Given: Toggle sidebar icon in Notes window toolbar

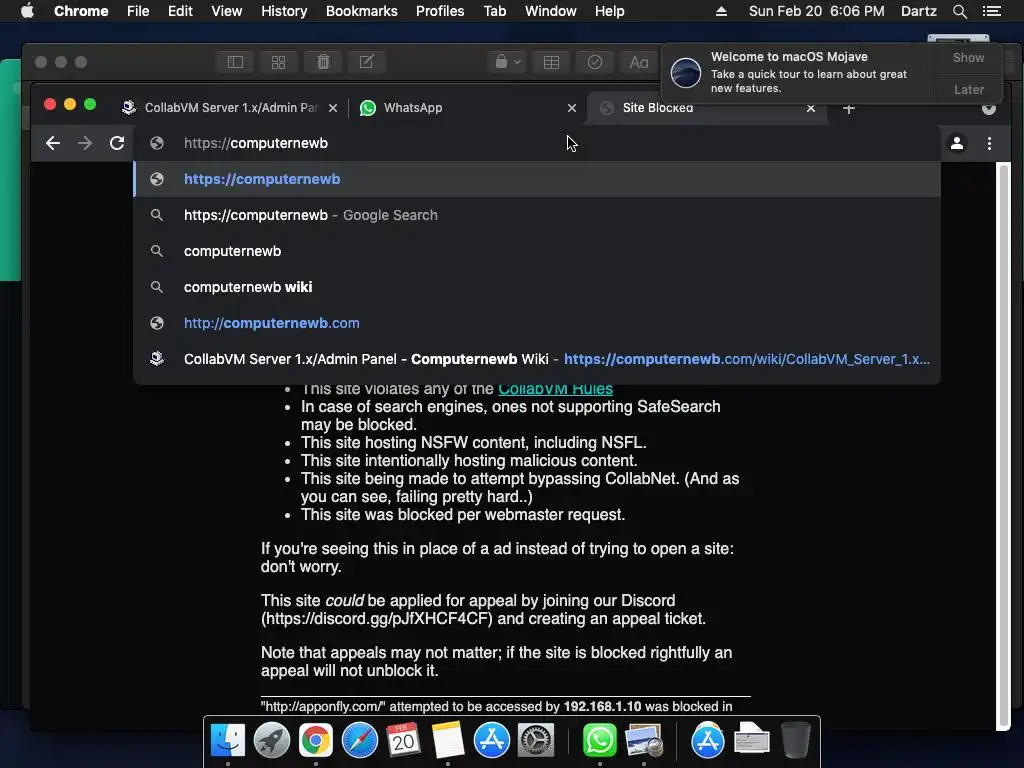Looking at the screenshot, I should 235,62.
